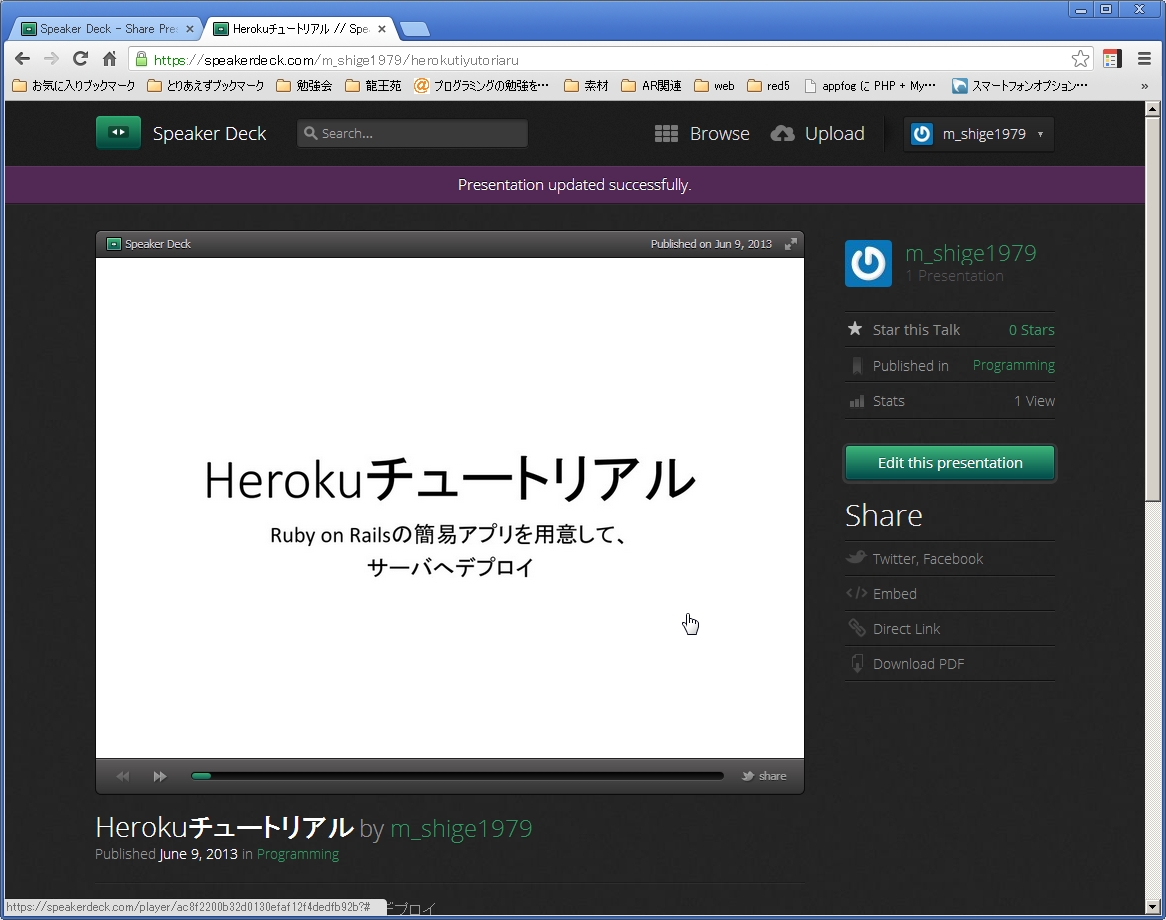Open Embed option
Image resolution: width=1166 pixels, height=920 pixels.
coord(895,594)
